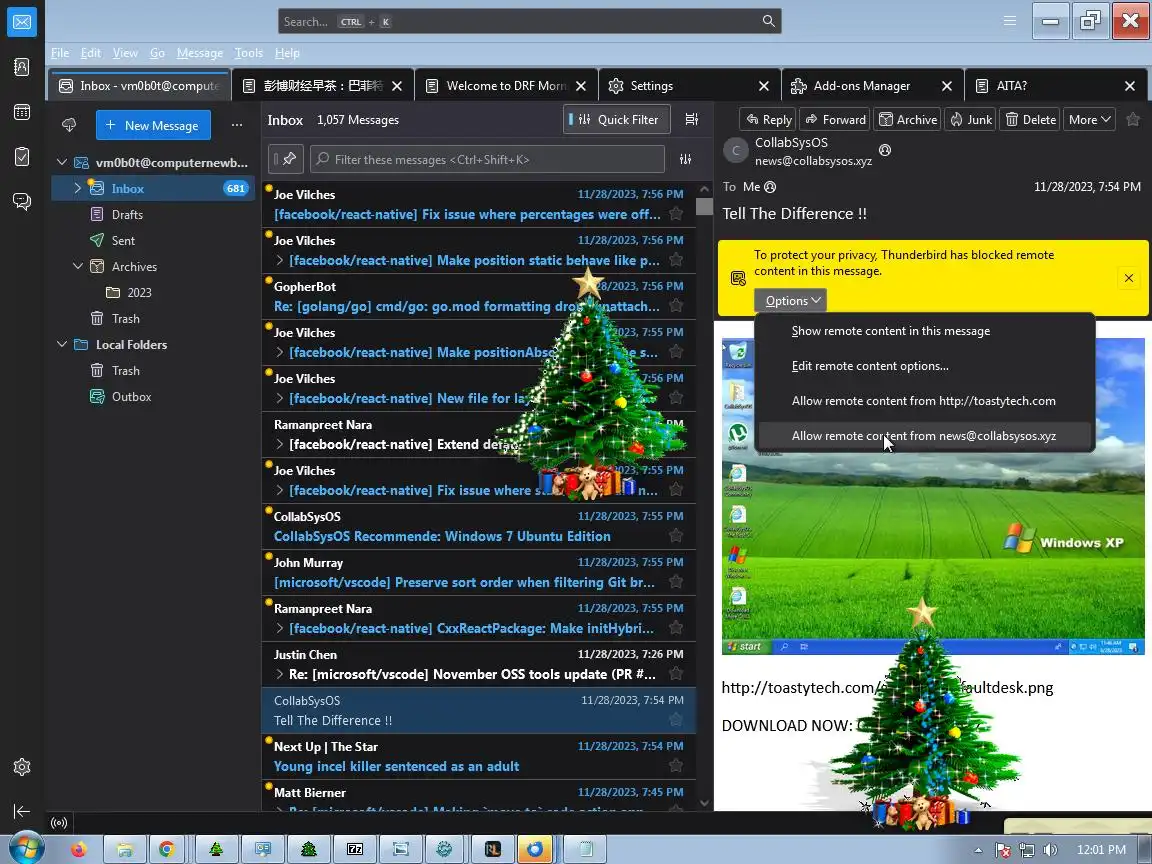Open the Tools menu
Viewport: 1152px width, 864px height.
tap(248, 53)
